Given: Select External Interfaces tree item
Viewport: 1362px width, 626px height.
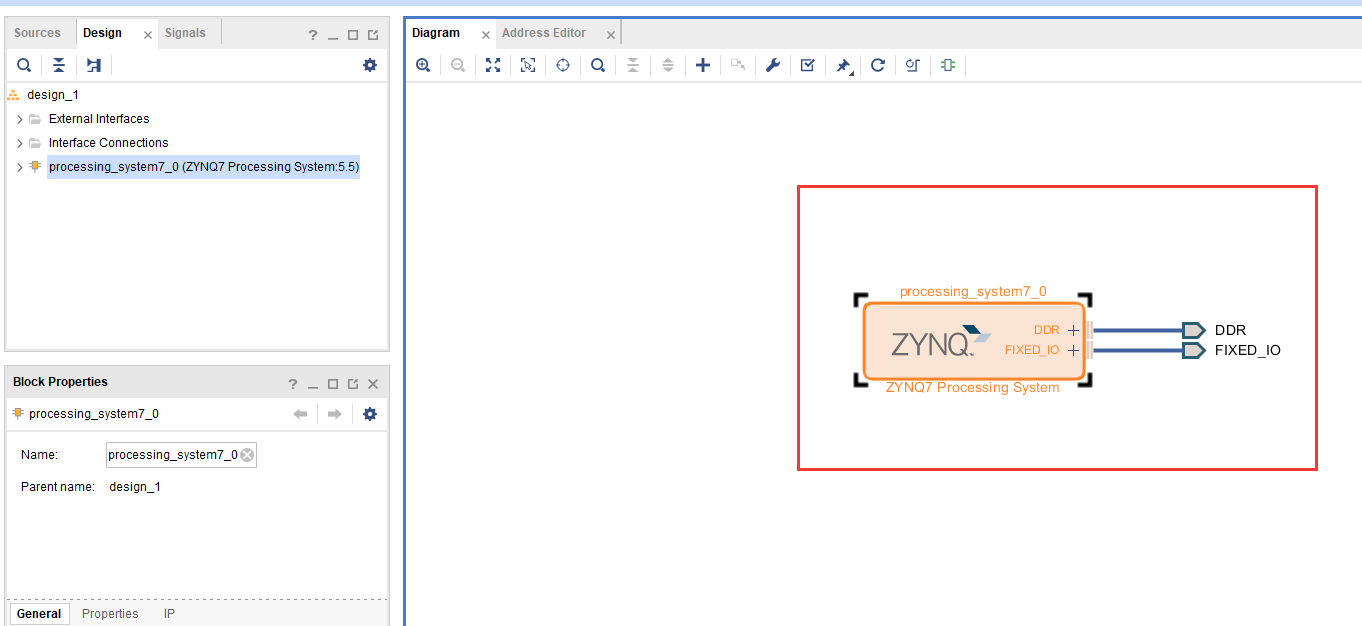Looking at the screenshot, I should click(x=99, y=119).
